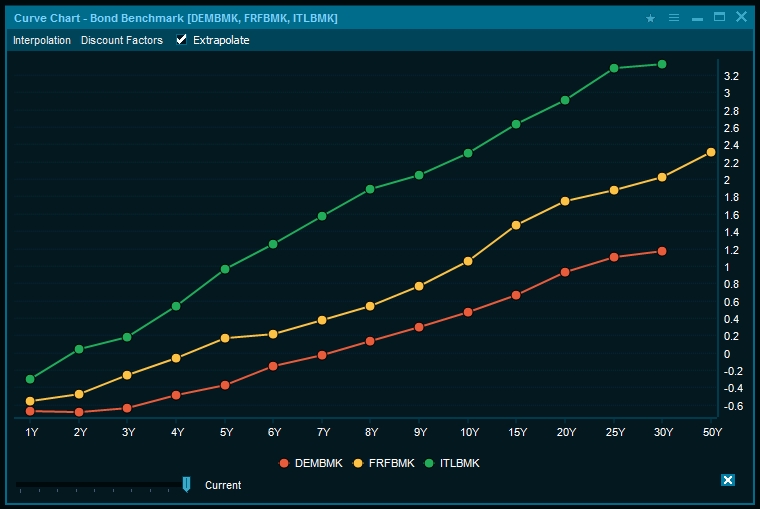Open the hamburger menu icon in title bar
This screenshot has height=509, width=760.
click(674, 18)
